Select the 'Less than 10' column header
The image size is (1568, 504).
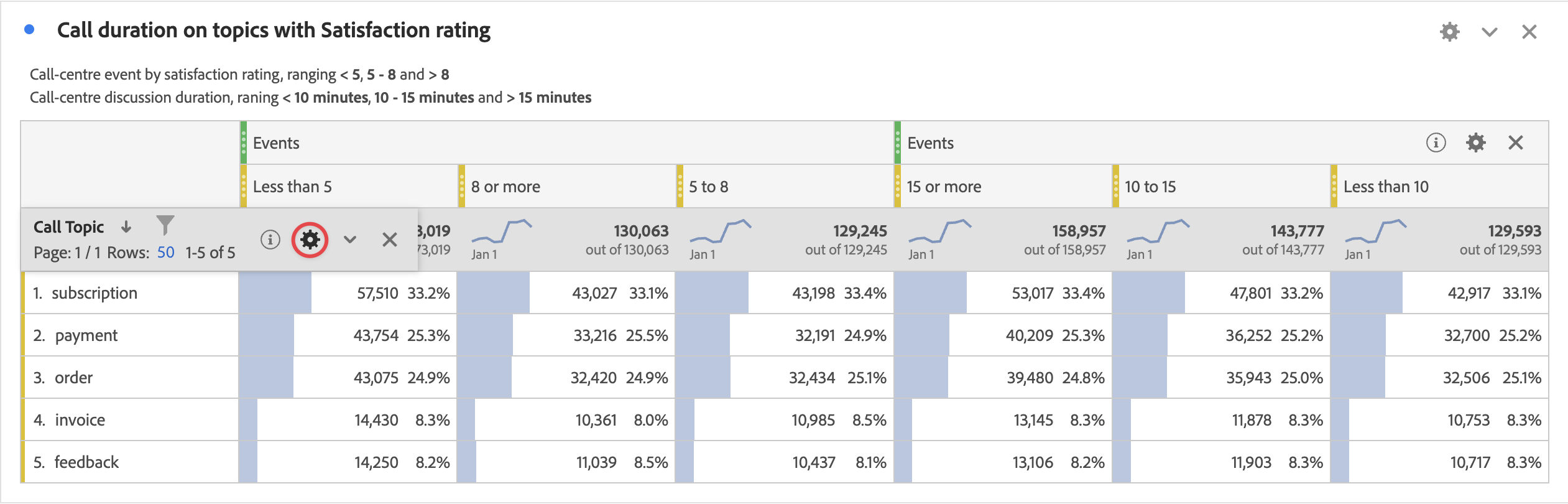pyautogui.click(x=1386, y=187)
